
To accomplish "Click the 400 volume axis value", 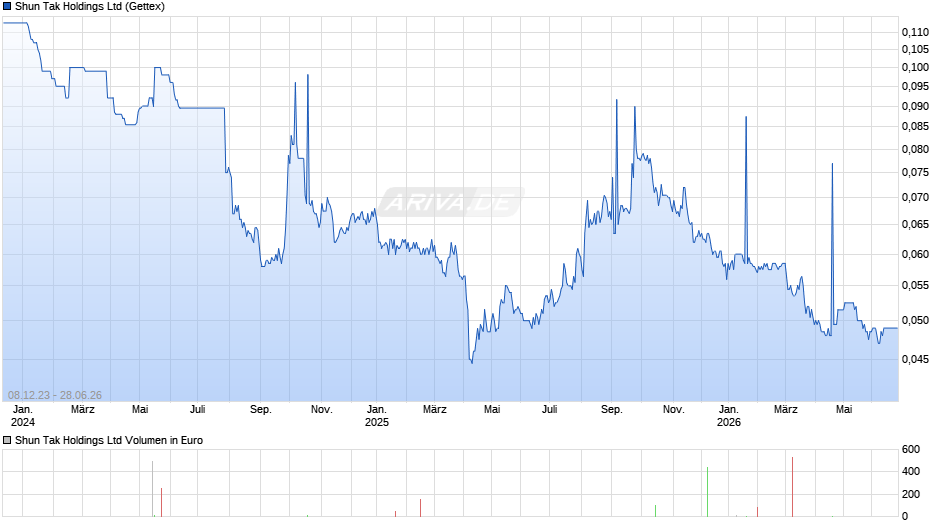I will pyautogui.click(x=911, y=471).
